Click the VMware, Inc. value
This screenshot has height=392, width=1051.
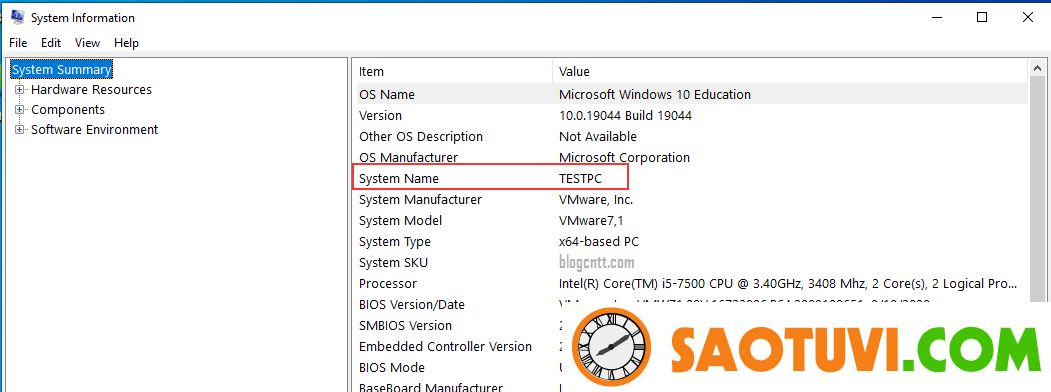tap(596, 200)
